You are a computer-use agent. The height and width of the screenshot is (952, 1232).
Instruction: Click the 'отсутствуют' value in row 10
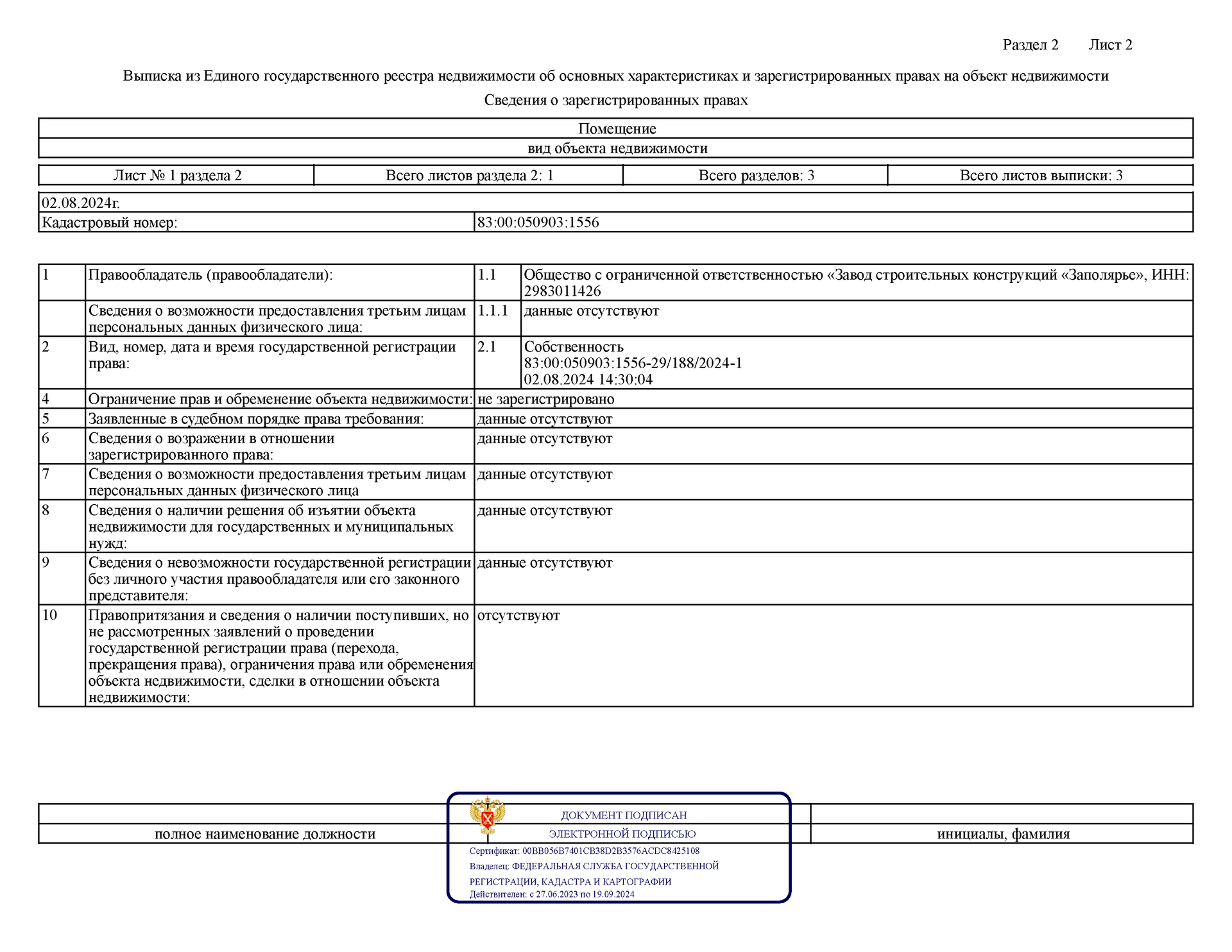tap(518, 616)
